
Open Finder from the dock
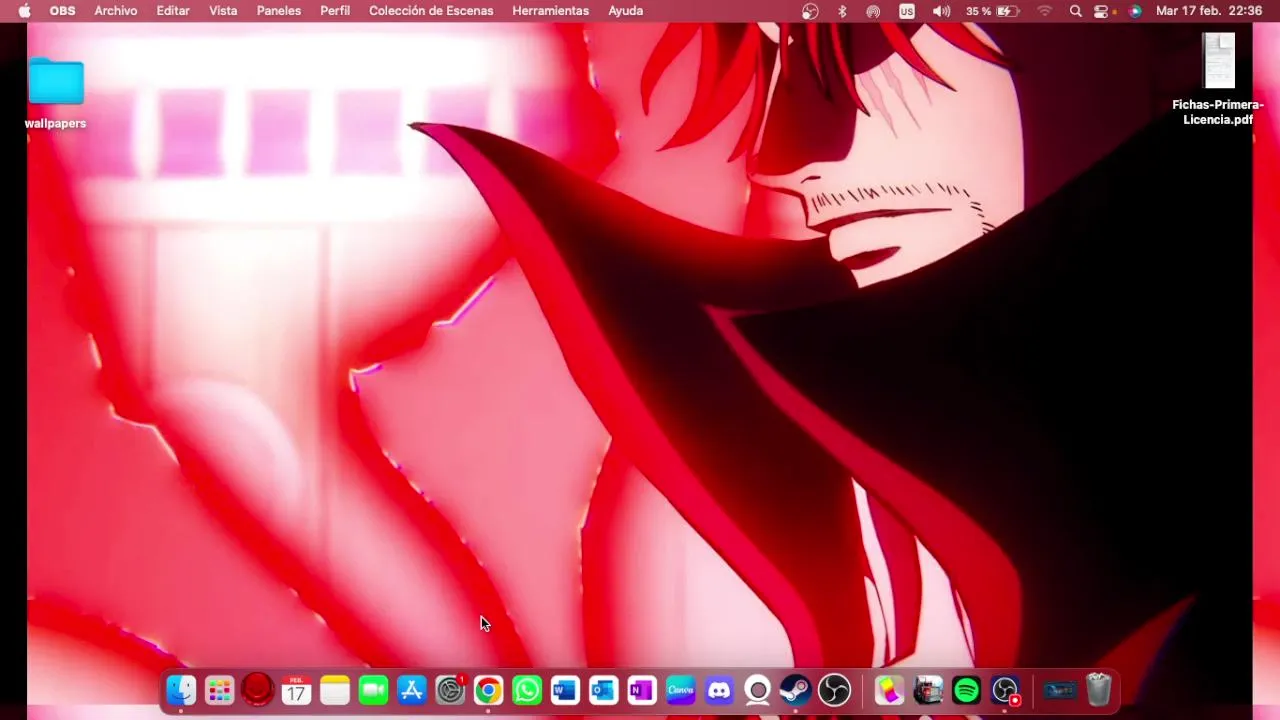point(181,690)
